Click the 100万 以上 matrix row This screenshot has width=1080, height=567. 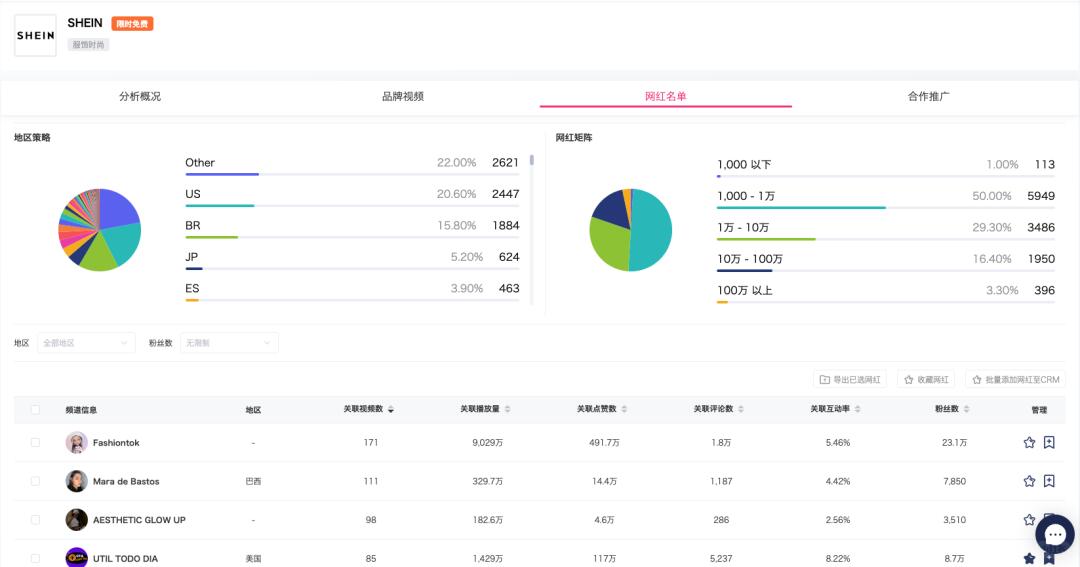886,293
